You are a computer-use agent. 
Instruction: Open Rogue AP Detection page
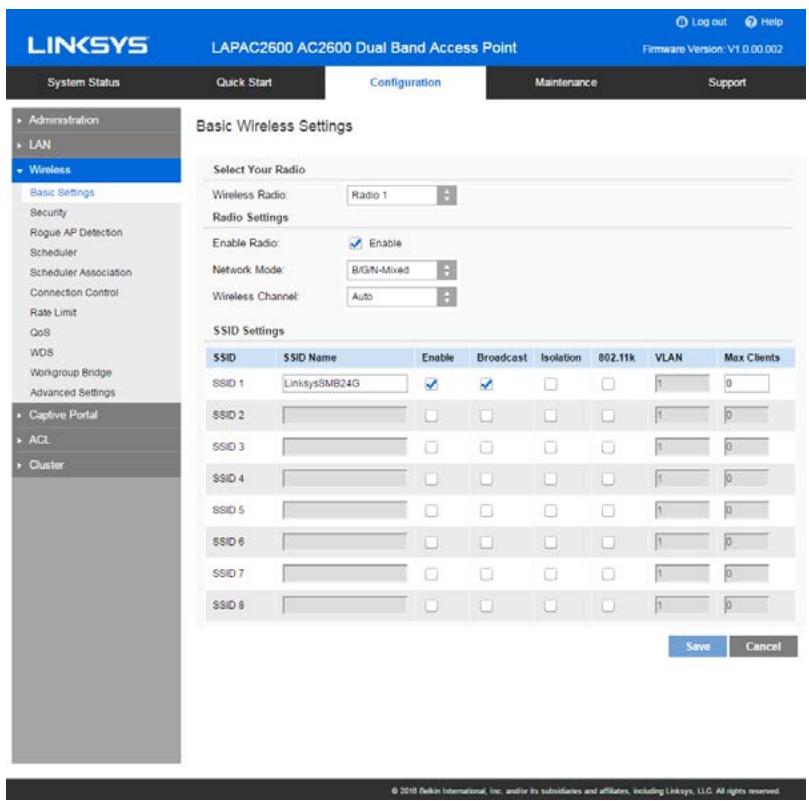pyautogui.click(x=76, y=233)
